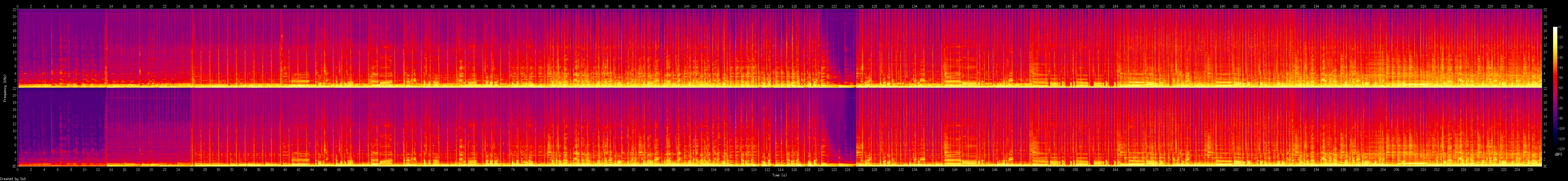The height and width of the screenshot is (181, 1568).
Task: Select the 26 second mark on top axis
Action: pos(192,6)
